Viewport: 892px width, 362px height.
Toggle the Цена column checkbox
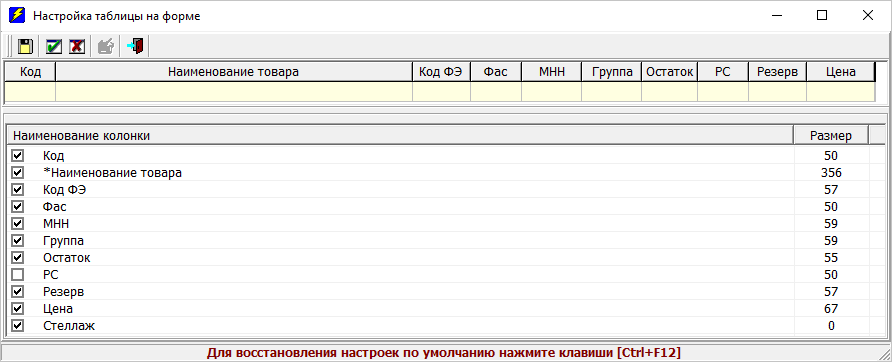18,309
